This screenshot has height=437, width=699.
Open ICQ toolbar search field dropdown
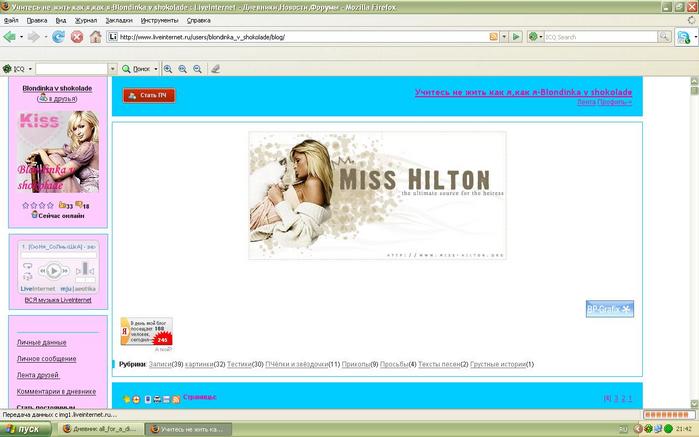pyautogui.click(x=112, y=69)
